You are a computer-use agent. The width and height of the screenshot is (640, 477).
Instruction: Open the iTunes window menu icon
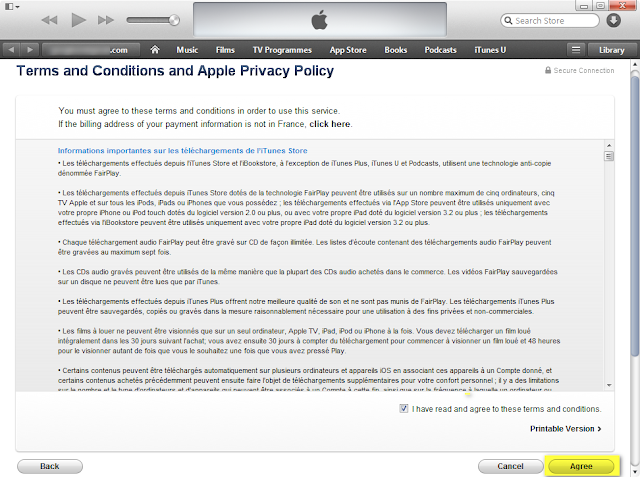11,7
